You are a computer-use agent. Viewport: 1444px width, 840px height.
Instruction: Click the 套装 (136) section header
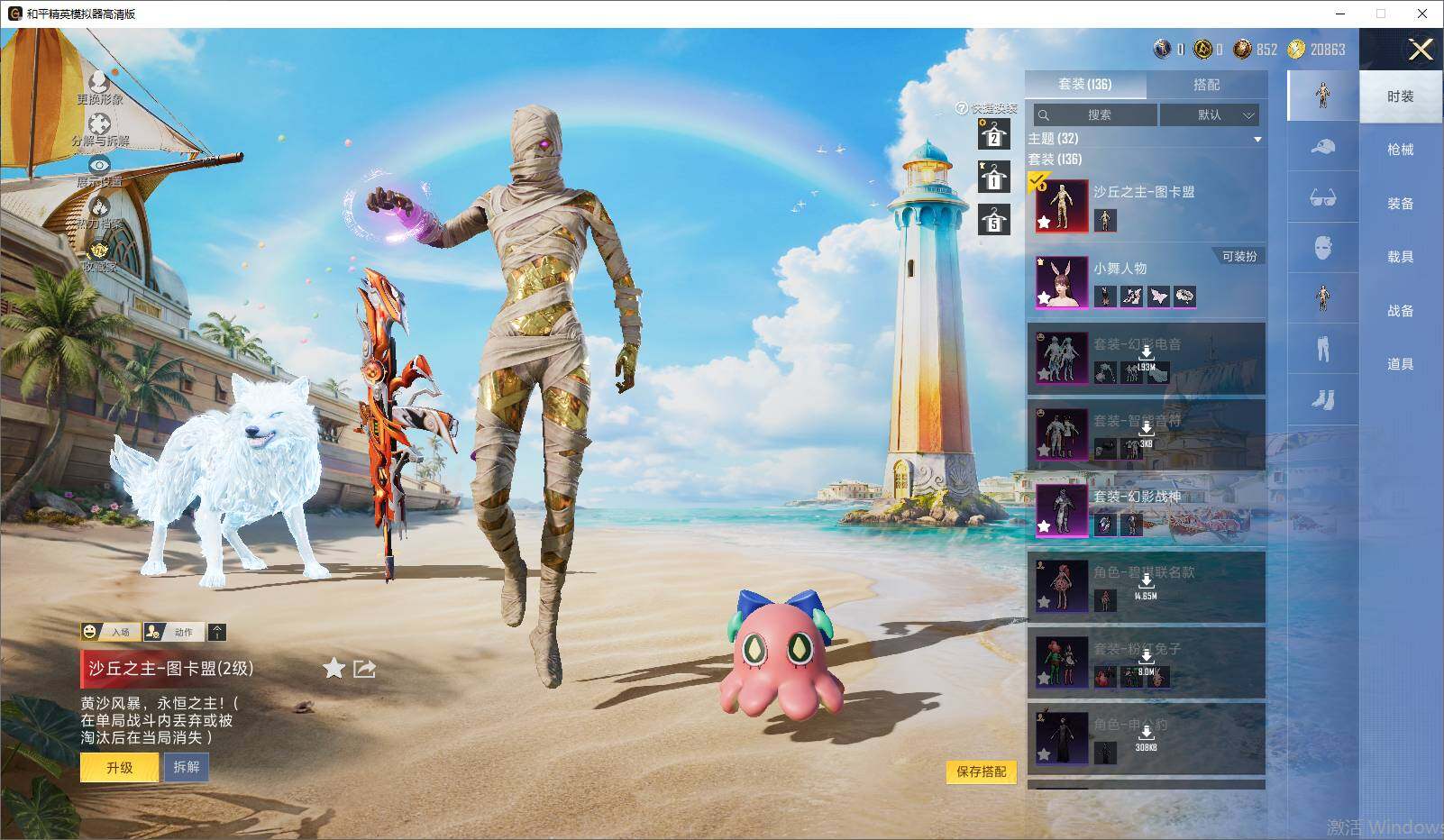pyautogui.click(x=1056, y=160)
